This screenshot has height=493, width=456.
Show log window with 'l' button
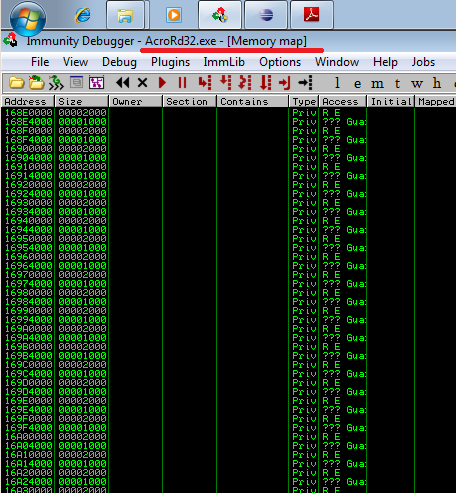tap(337, 83)
